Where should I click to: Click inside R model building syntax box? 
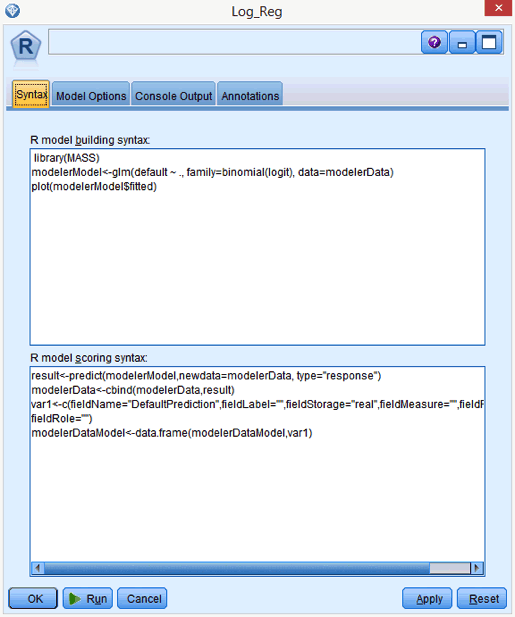coord(257,247)
